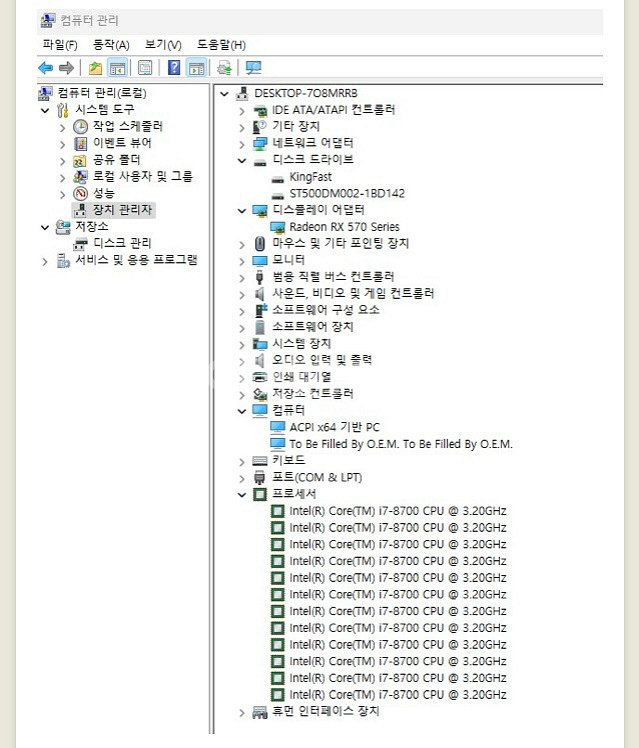Collapse the 디스크 드라이브 category
This screenshot has height=748, width=639.
point(242,161)
